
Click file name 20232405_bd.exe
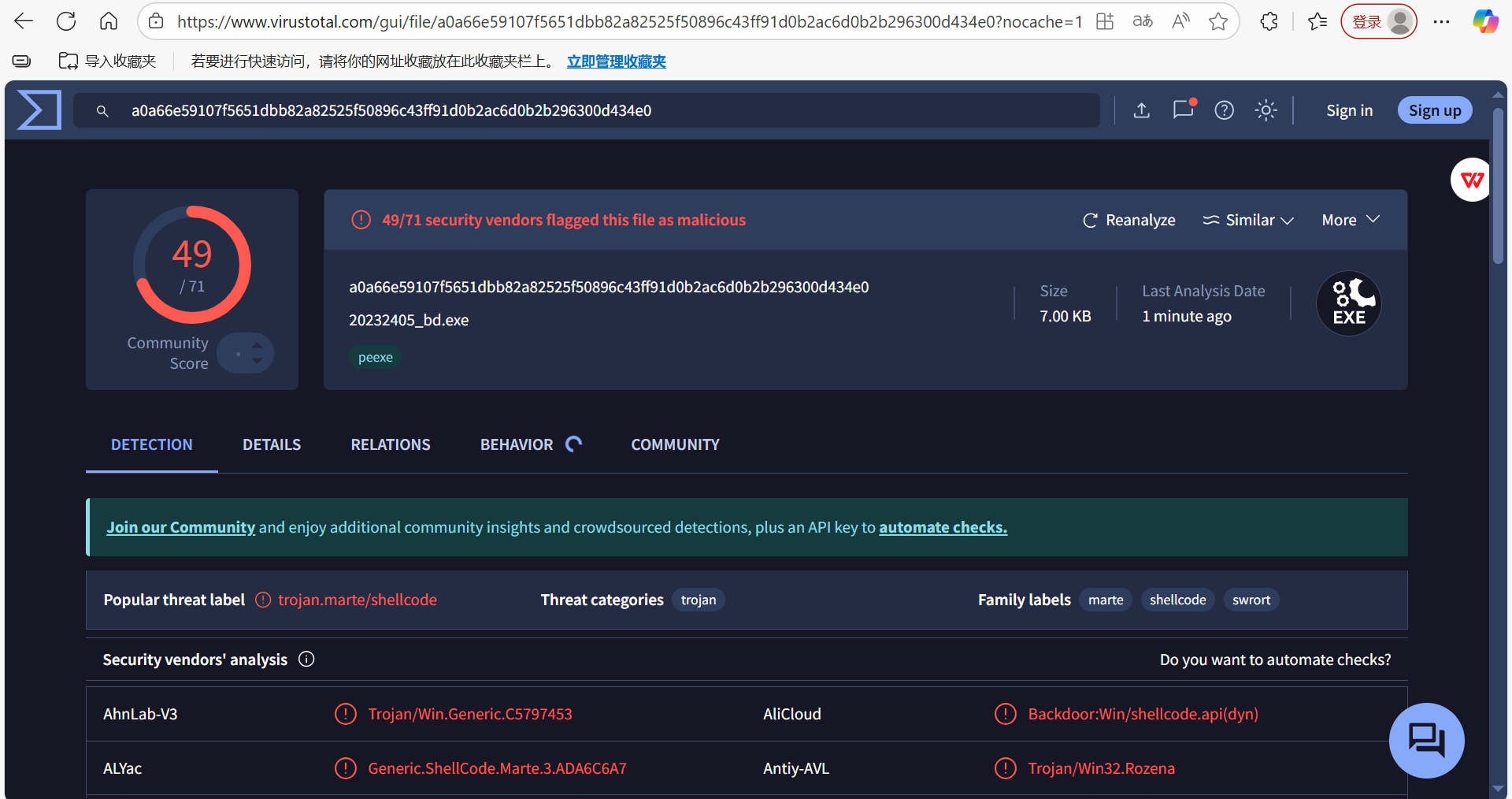coord(409,320)
